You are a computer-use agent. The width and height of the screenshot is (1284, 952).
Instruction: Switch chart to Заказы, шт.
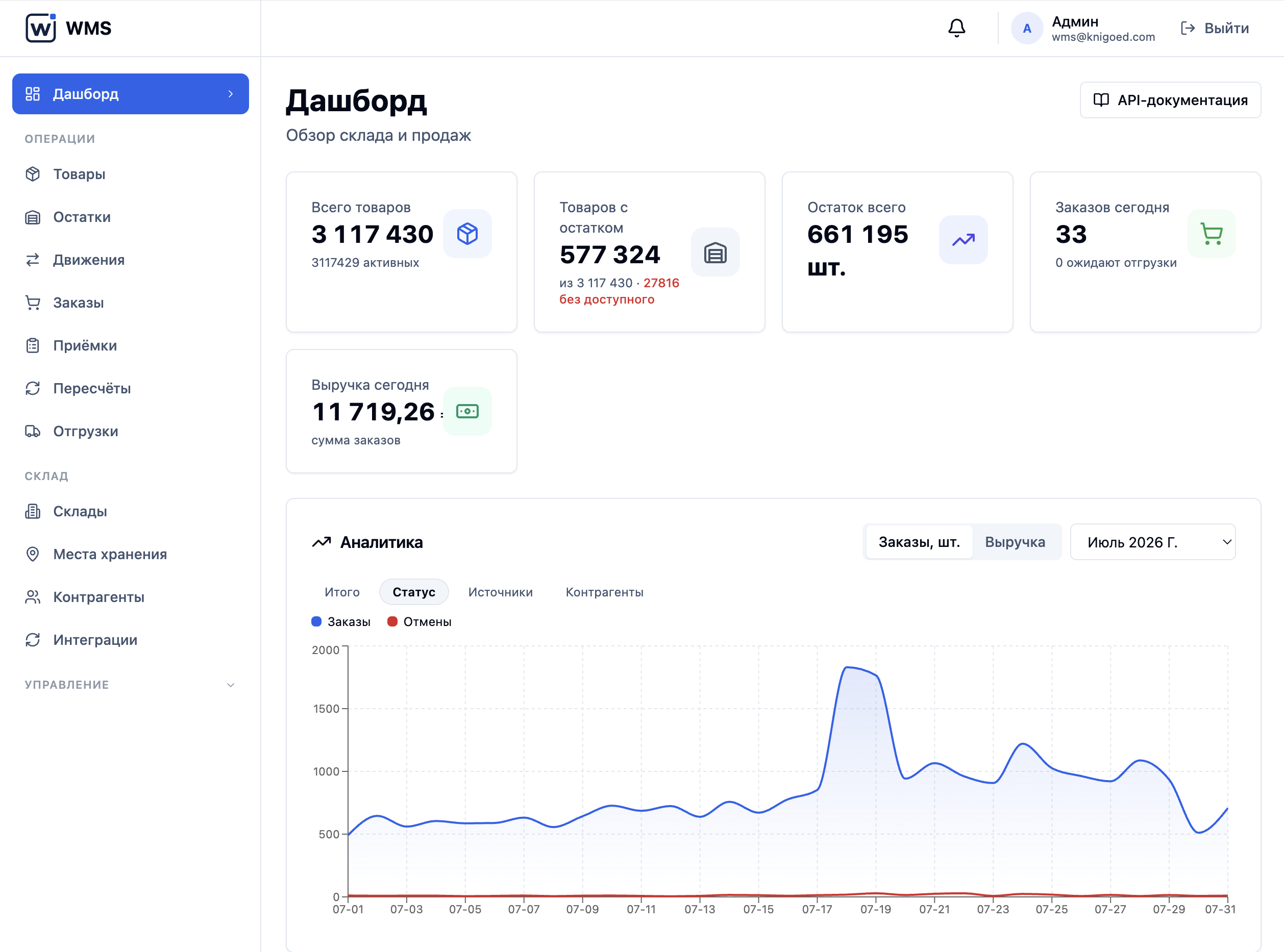click(919, 542)
